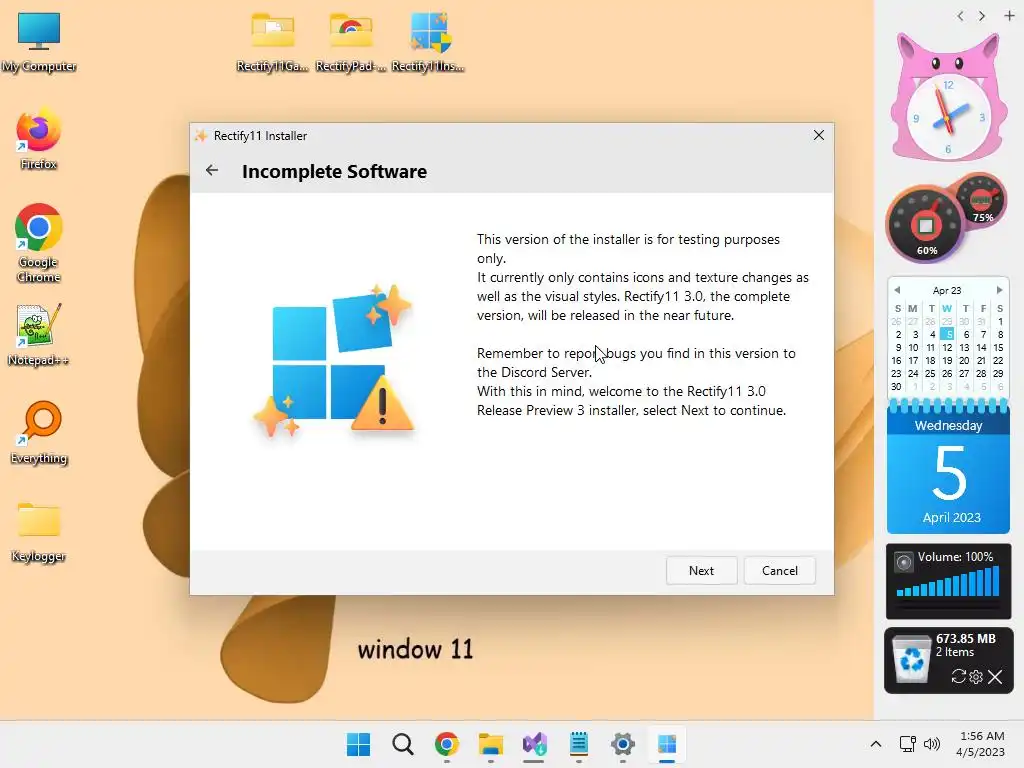Image resolution: width=1024 pixels, height=768 pixels.
Task: Close the Rectify11 Installer window
Action: 818,135
